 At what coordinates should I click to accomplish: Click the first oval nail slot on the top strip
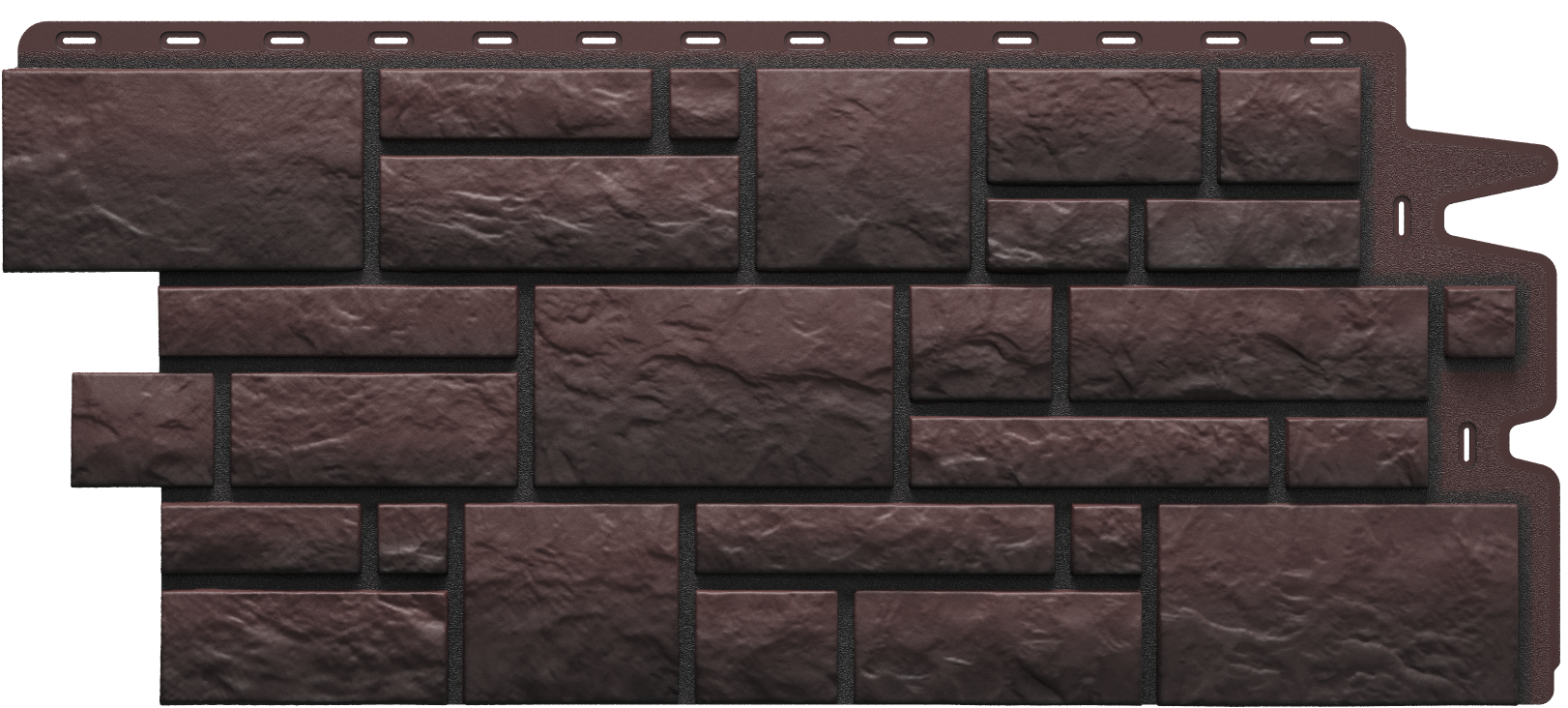[75, 40]
